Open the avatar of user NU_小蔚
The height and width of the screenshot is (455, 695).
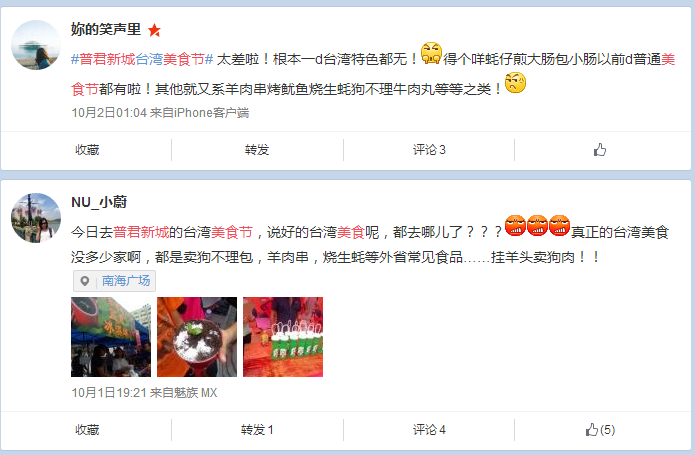pyautogui.click(x=36, y=218)
